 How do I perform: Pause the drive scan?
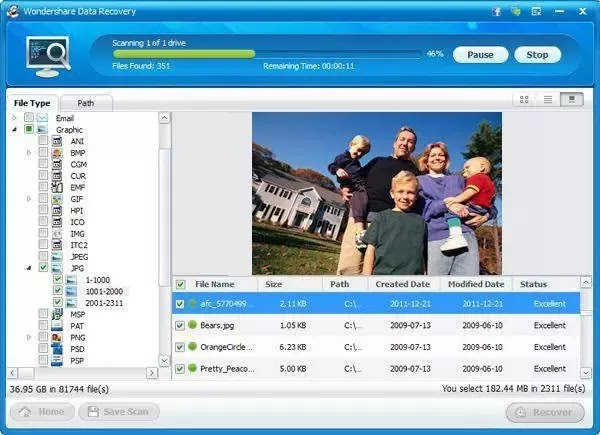pyautogui.click(x=480, y=55)
